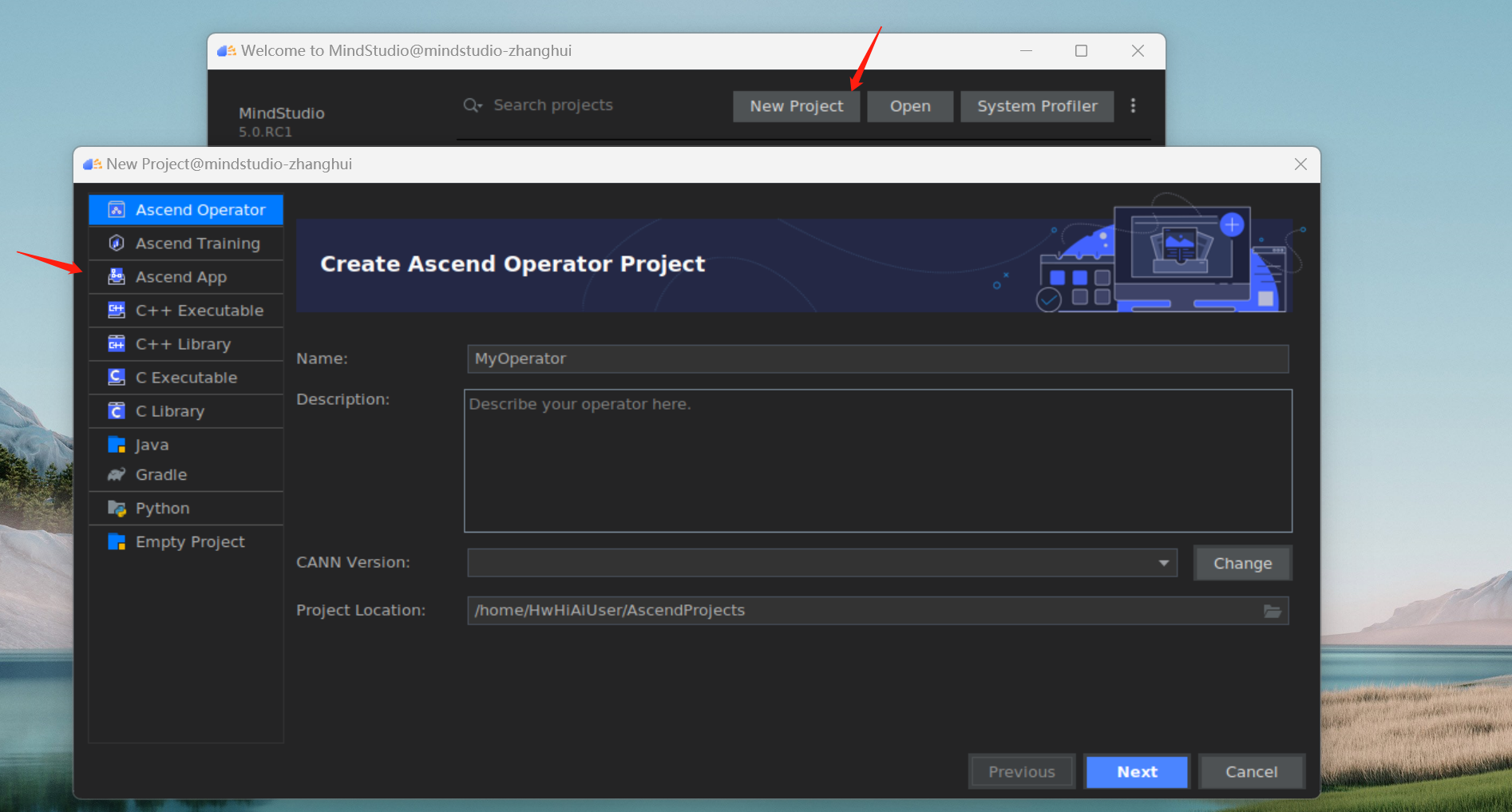Click the C Executable icon
Image resolution: width=1512 pixels, height=812 pixels.
tap(117, 378)
